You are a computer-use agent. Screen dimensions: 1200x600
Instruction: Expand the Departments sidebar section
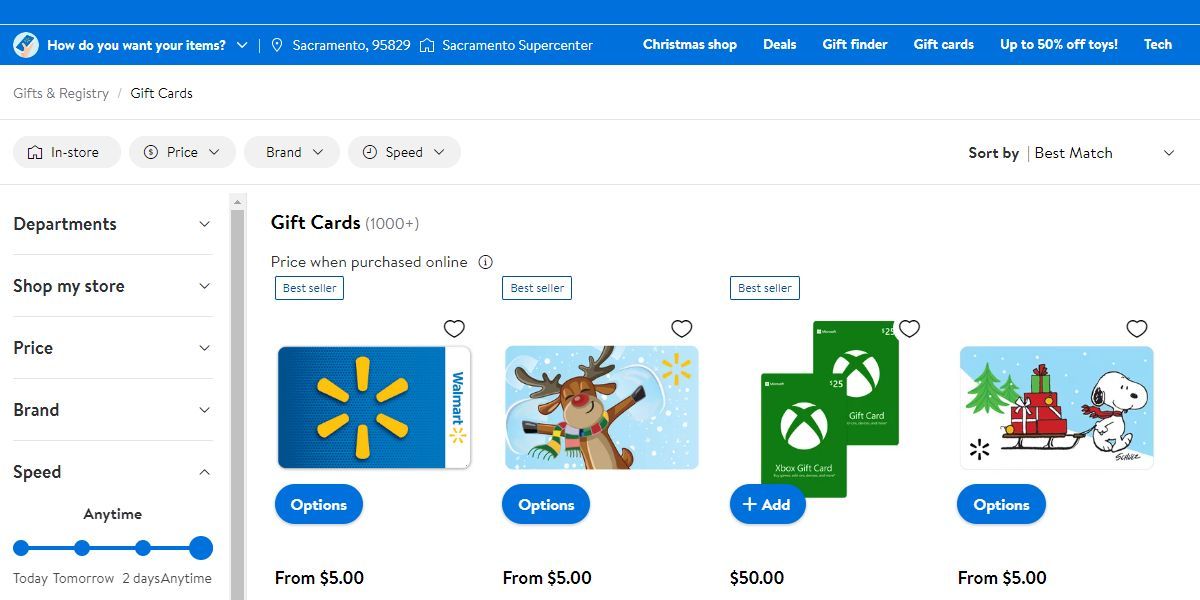tap(112, 224)
